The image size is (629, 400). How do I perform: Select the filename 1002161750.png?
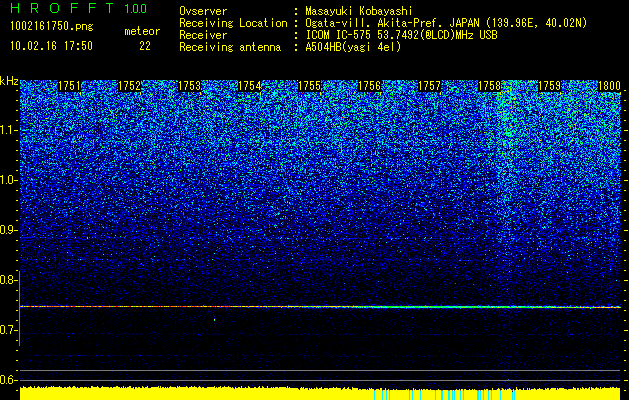point(52,27)
